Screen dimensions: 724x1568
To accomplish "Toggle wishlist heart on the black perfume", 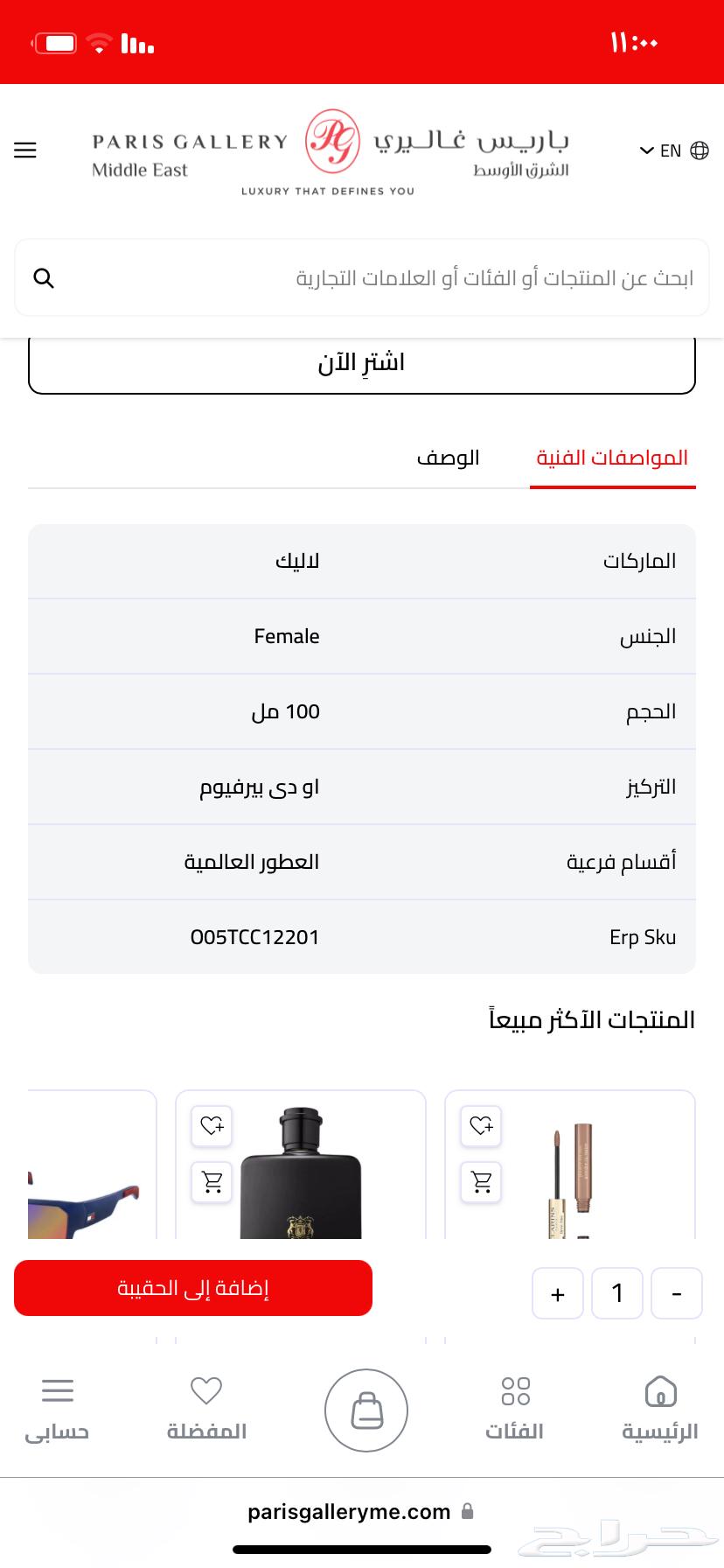I will tap(211, 1126).
